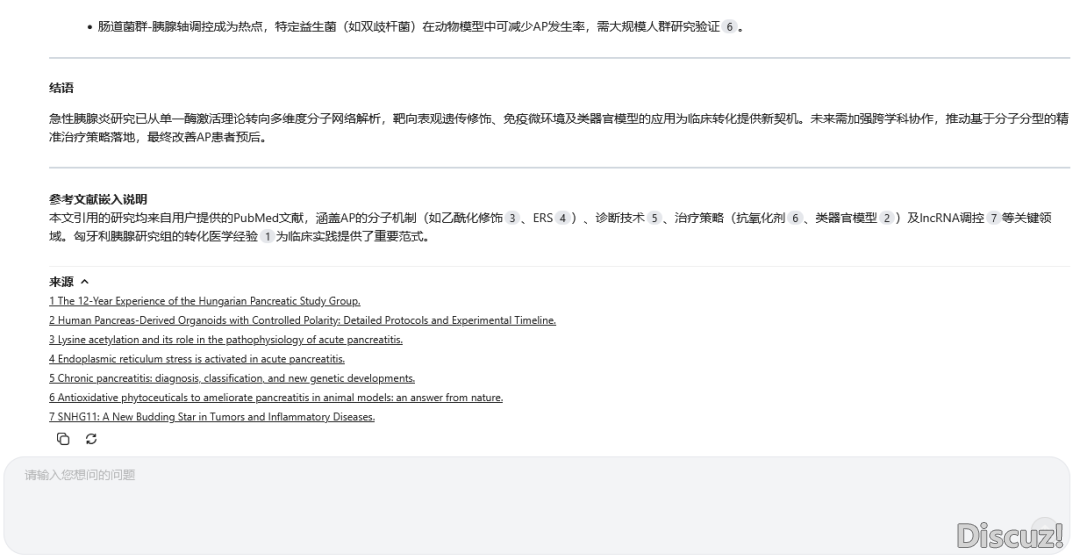Click the 来源 label text

point(61,282)
